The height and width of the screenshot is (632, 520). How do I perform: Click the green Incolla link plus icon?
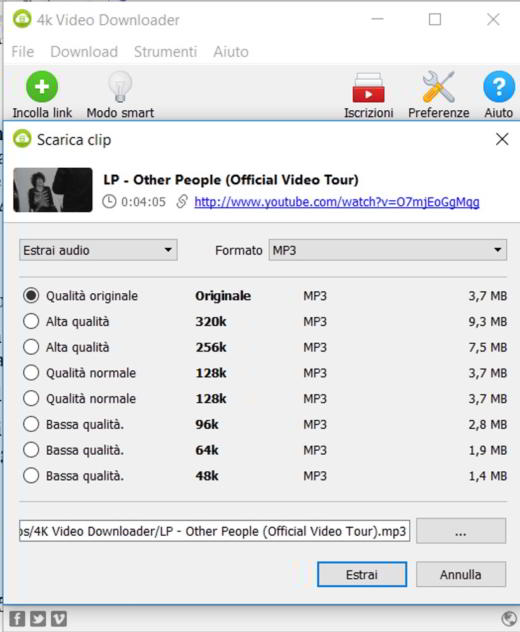42,87
